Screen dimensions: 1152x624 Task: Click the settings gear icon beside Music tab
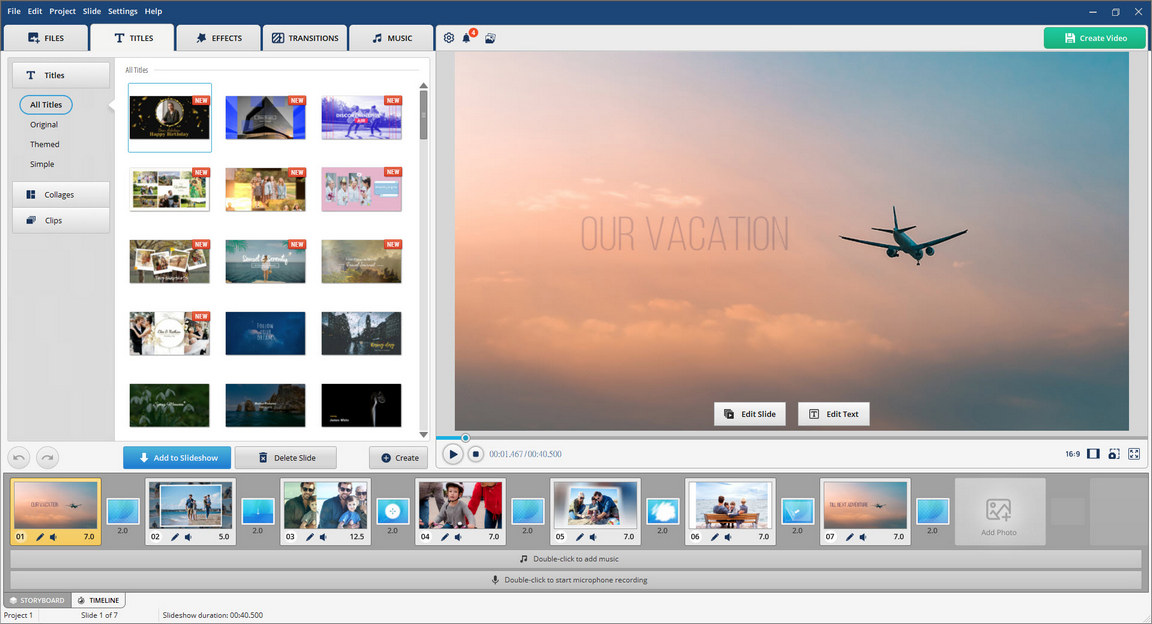point(448,38)
